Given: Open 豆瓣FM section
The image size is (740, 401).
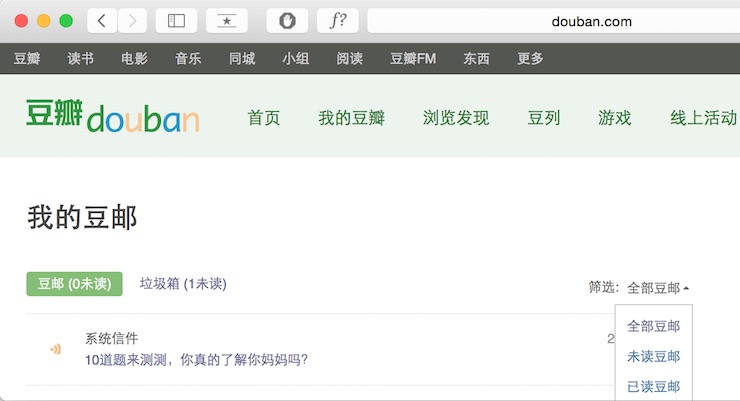Looking at the screenshot, I should tap(413, 58).
